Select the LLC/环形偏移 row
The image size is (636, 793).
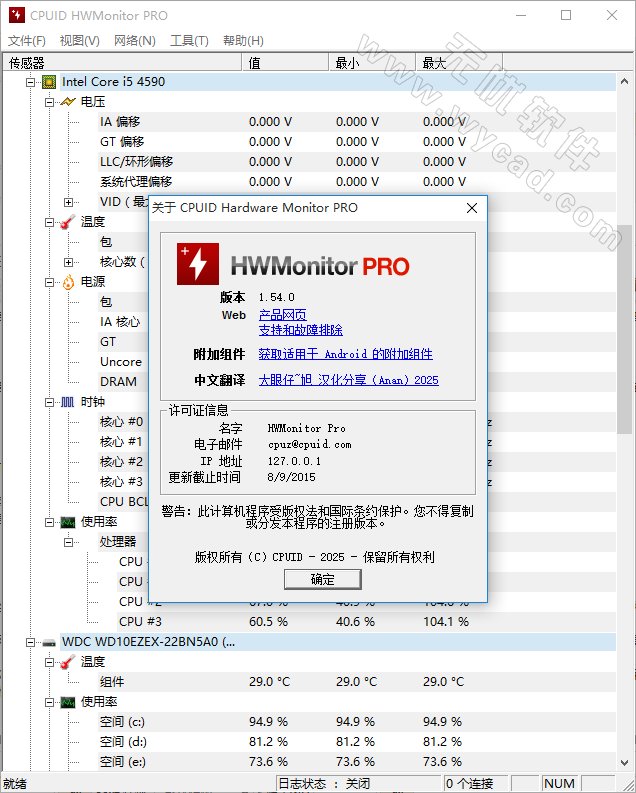(356, 162)
